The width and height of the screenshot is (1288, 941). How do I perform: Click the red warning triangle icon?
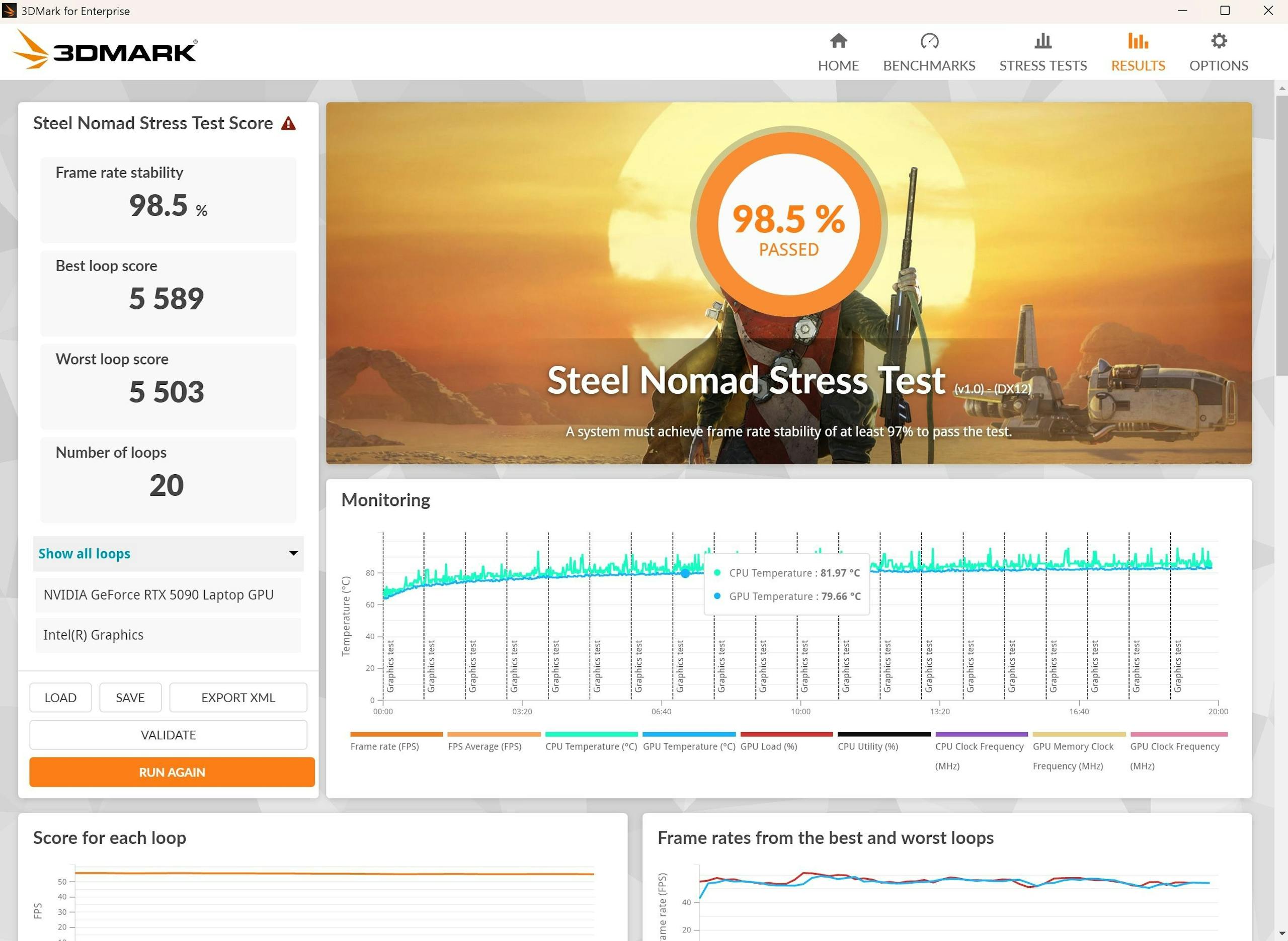point(288,124)
